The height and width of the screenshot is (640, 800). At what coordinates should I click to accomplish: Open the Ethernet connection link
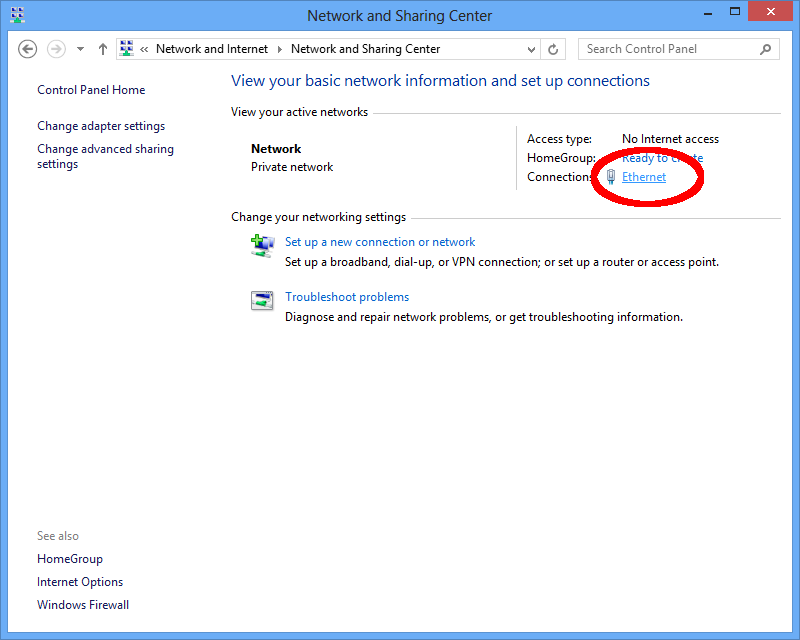(644, 177)
